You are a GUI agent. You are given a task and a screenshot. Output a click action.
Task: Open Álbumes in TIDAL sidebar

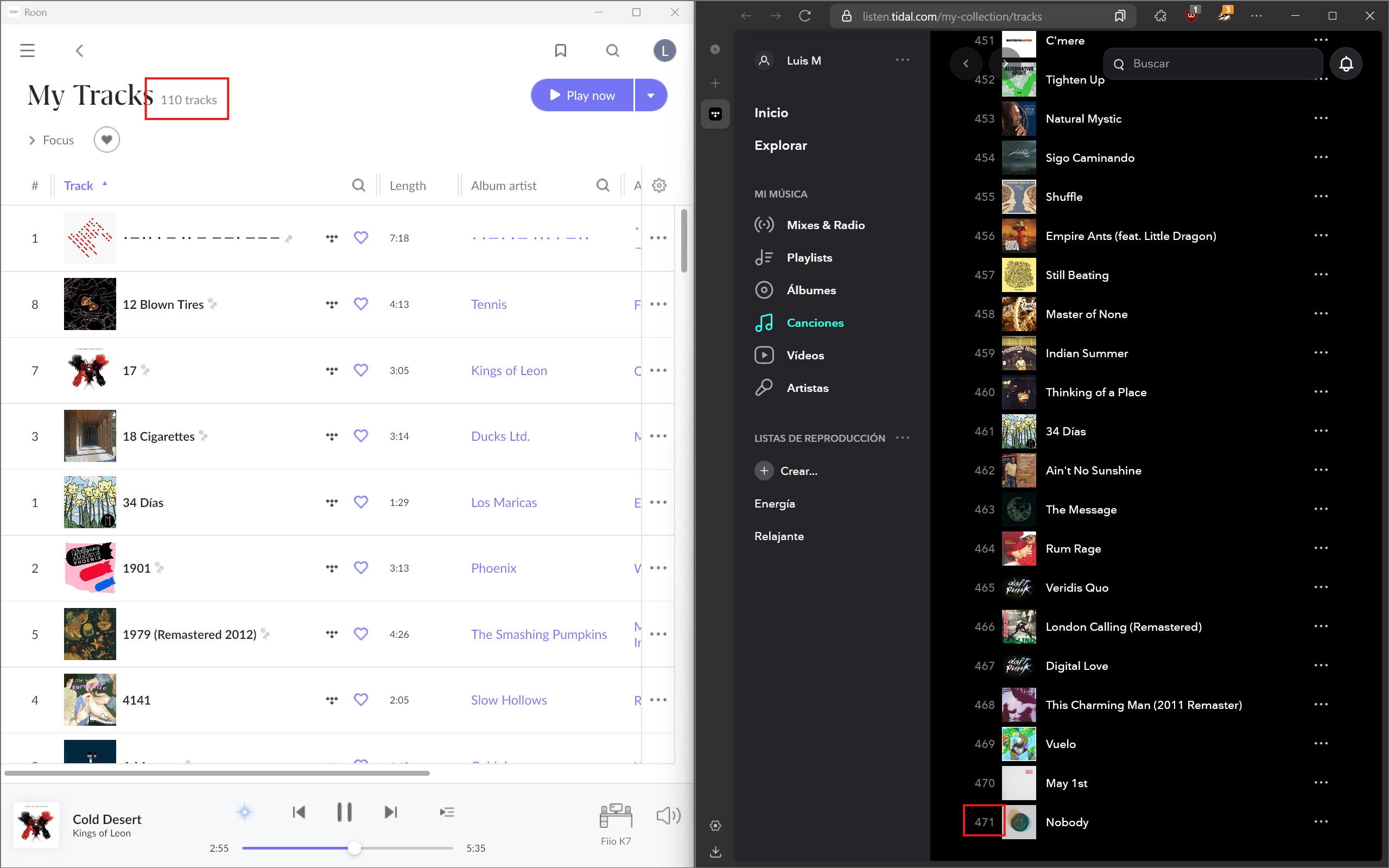811,290
